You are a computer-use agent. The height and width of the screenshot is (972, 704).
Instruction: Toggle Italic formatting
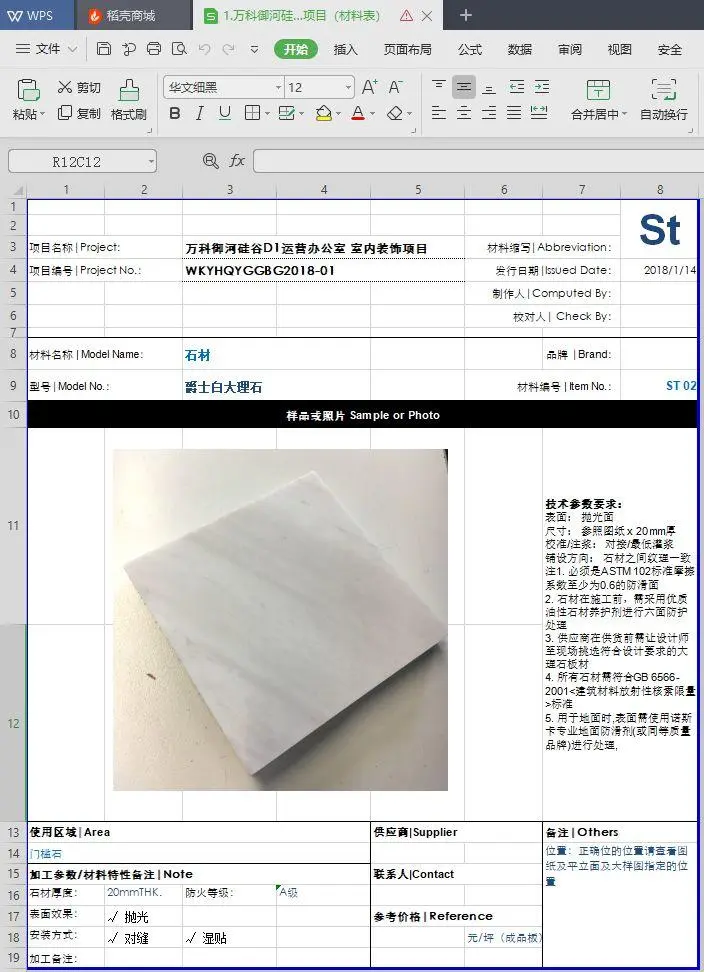tap(200, 114)
